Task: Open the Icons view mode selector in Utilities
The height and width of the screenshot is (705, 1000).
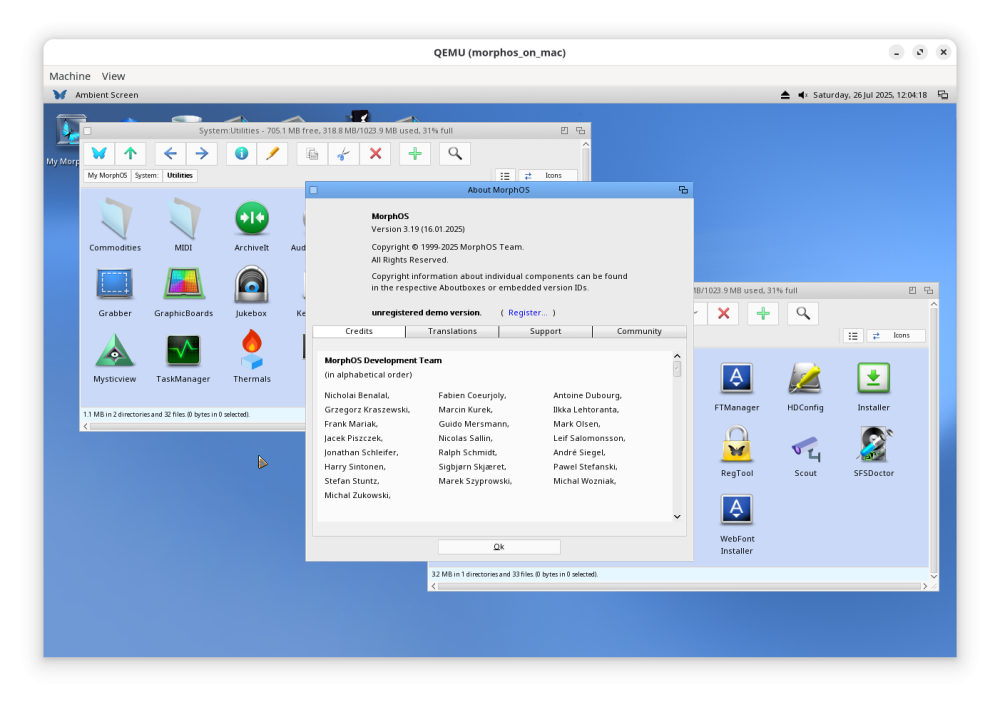Action: point(546,175)
